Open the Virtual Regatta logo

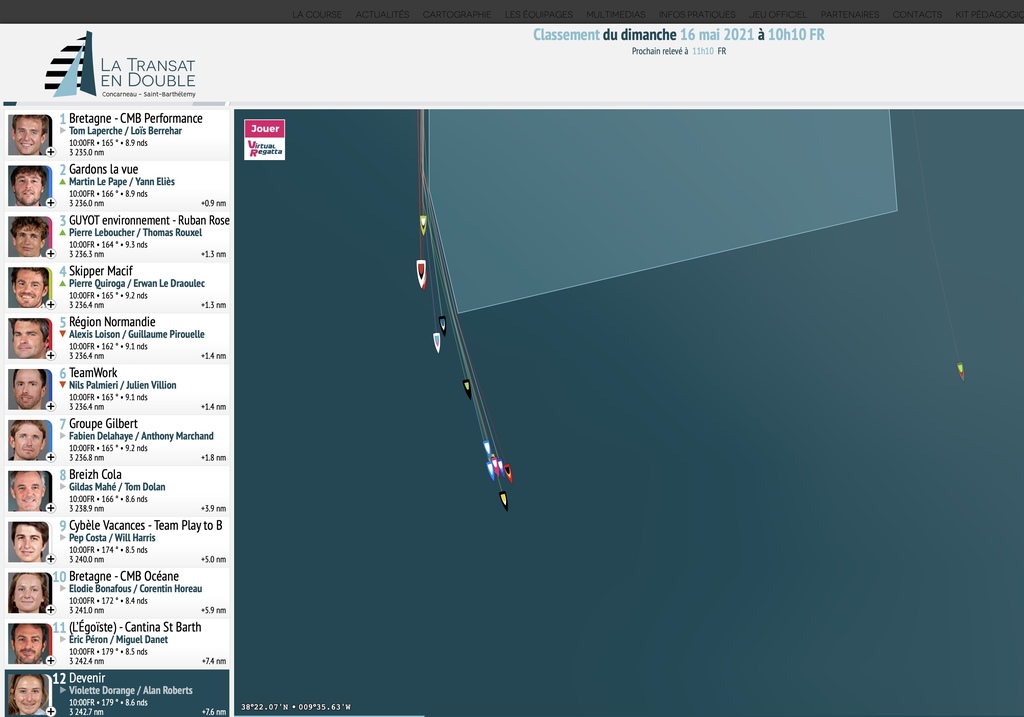pos(264,148)
